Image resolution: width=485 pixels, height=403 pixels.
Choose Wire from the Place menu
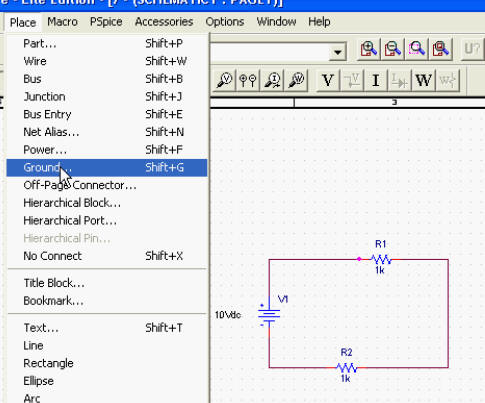(x=107, y=61)
